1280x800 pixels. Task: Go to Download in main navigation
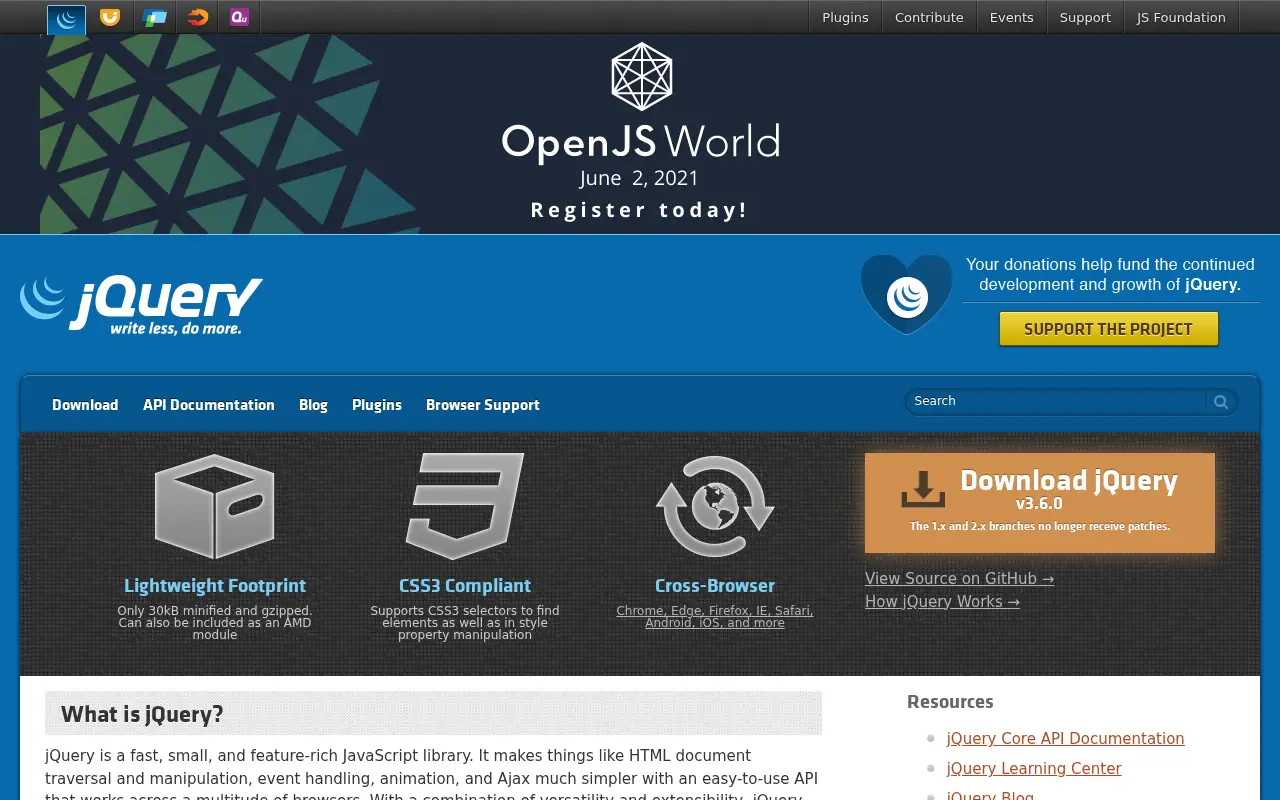(x=85, y=405)
